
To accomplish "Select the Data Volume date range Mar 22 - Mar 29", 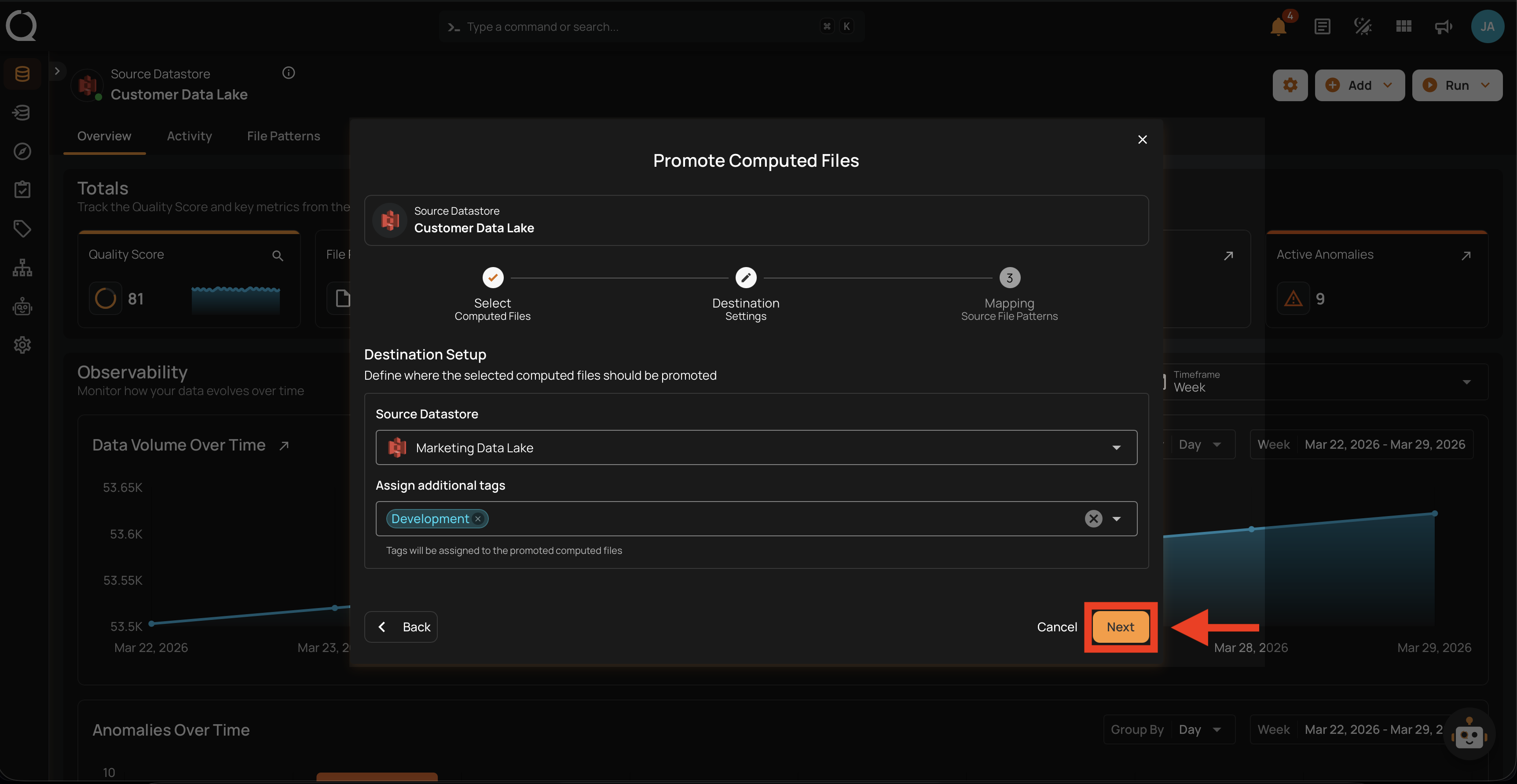I will click(1385, 445).
